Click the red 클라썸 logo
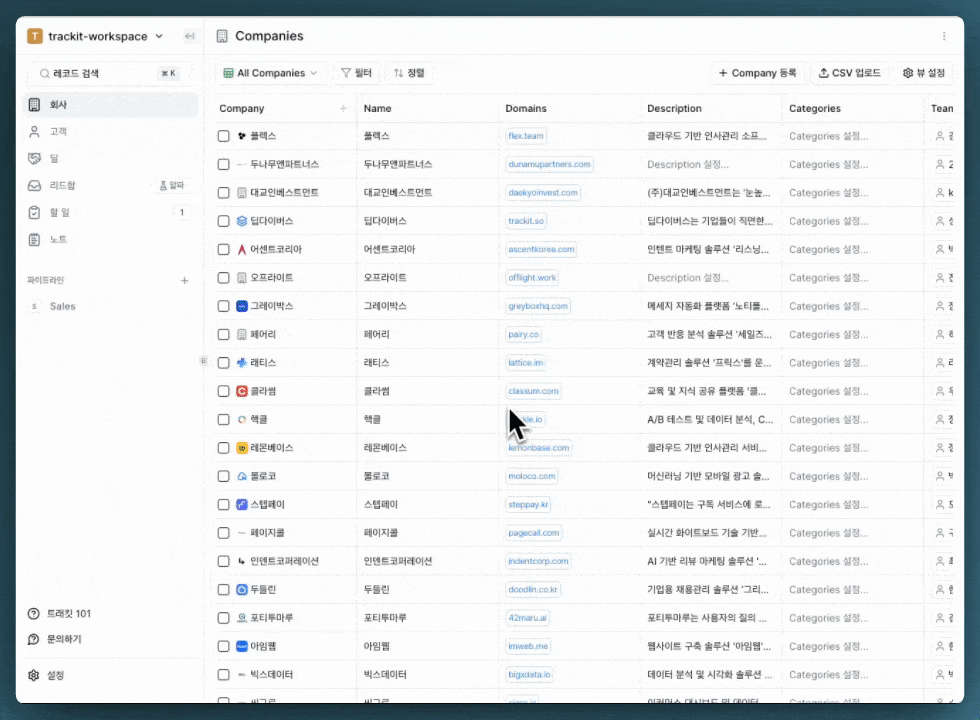Viewport: 980px width, 720px height. (x=242, y=391)
